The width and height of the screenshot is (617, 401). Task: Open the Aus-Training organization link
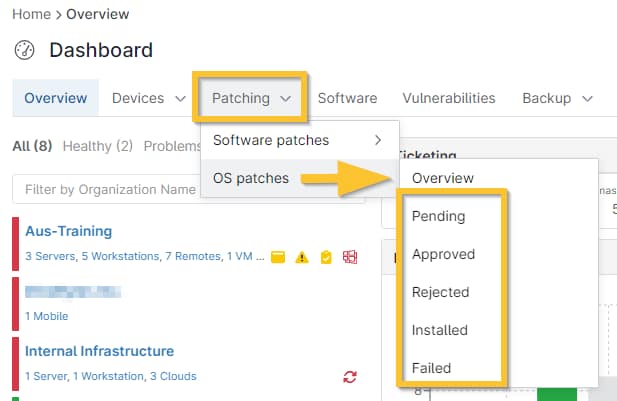(x=68, y=231)
